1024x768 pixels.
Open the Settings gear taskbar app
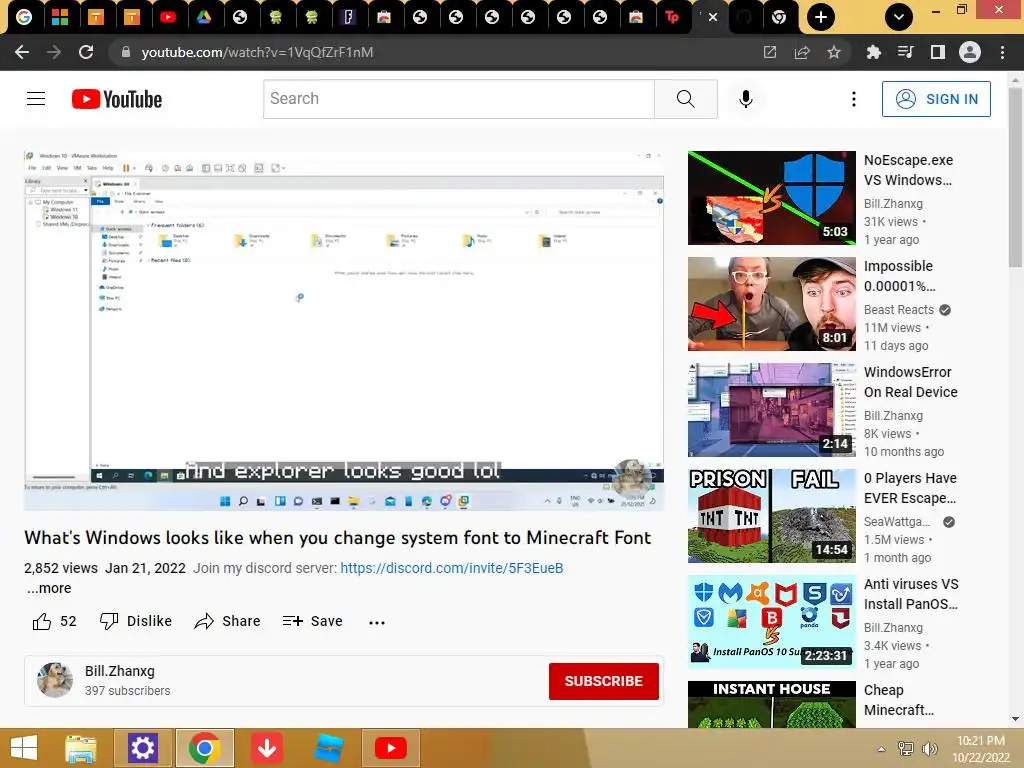(142, 748)
